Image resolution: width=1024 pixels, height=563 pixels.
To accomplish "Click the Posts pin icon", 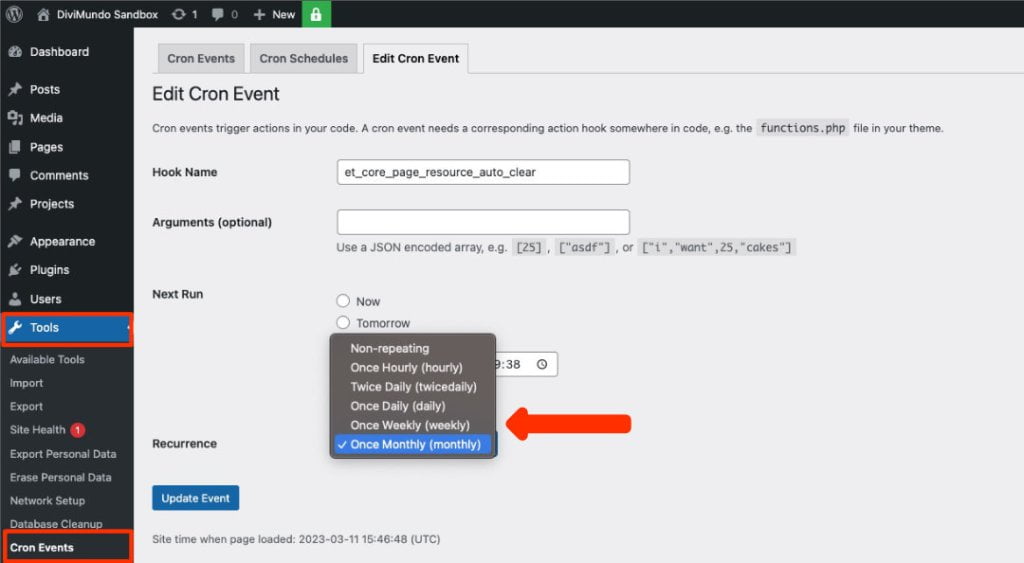I will pos(16,89).
